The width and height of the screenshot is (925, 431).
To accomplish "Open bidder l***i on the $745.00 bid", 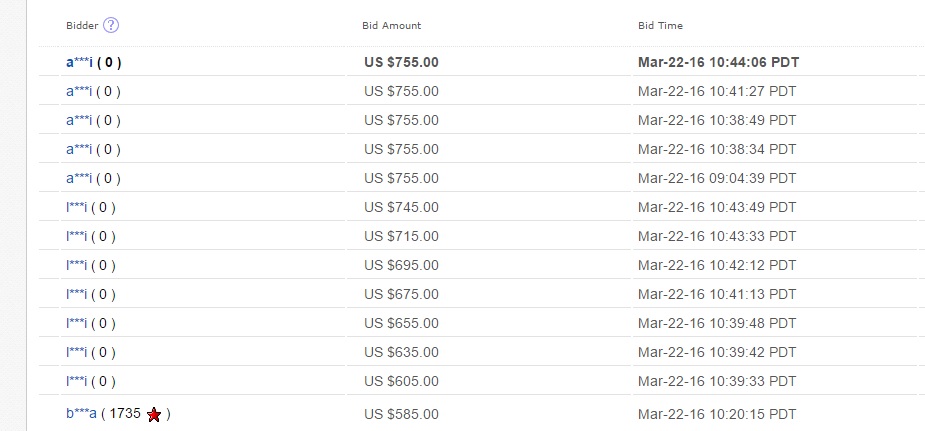I will (x=77, y=207).
